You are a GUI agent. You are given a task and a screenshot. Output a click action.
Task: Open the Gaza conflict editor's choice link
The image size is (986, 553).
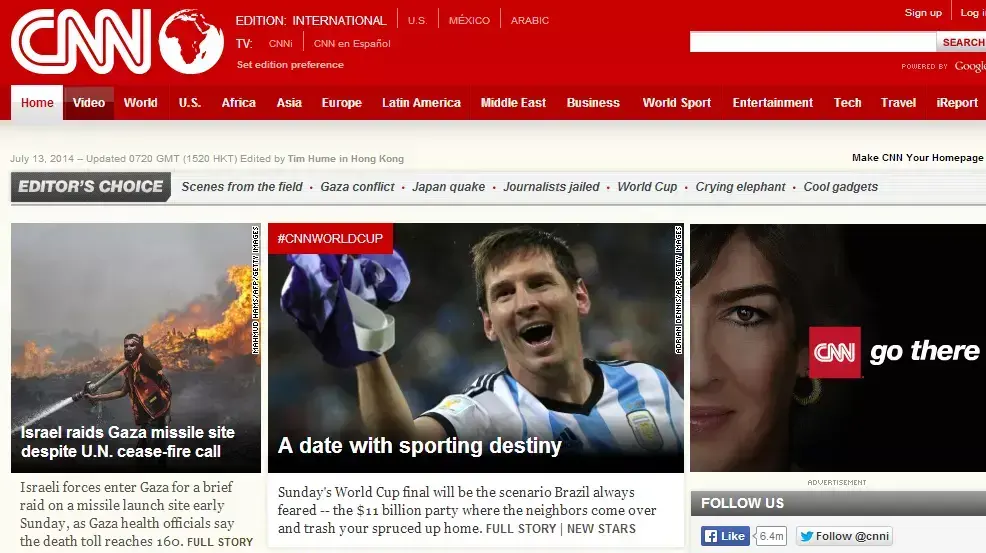click(x=357, y=187)
